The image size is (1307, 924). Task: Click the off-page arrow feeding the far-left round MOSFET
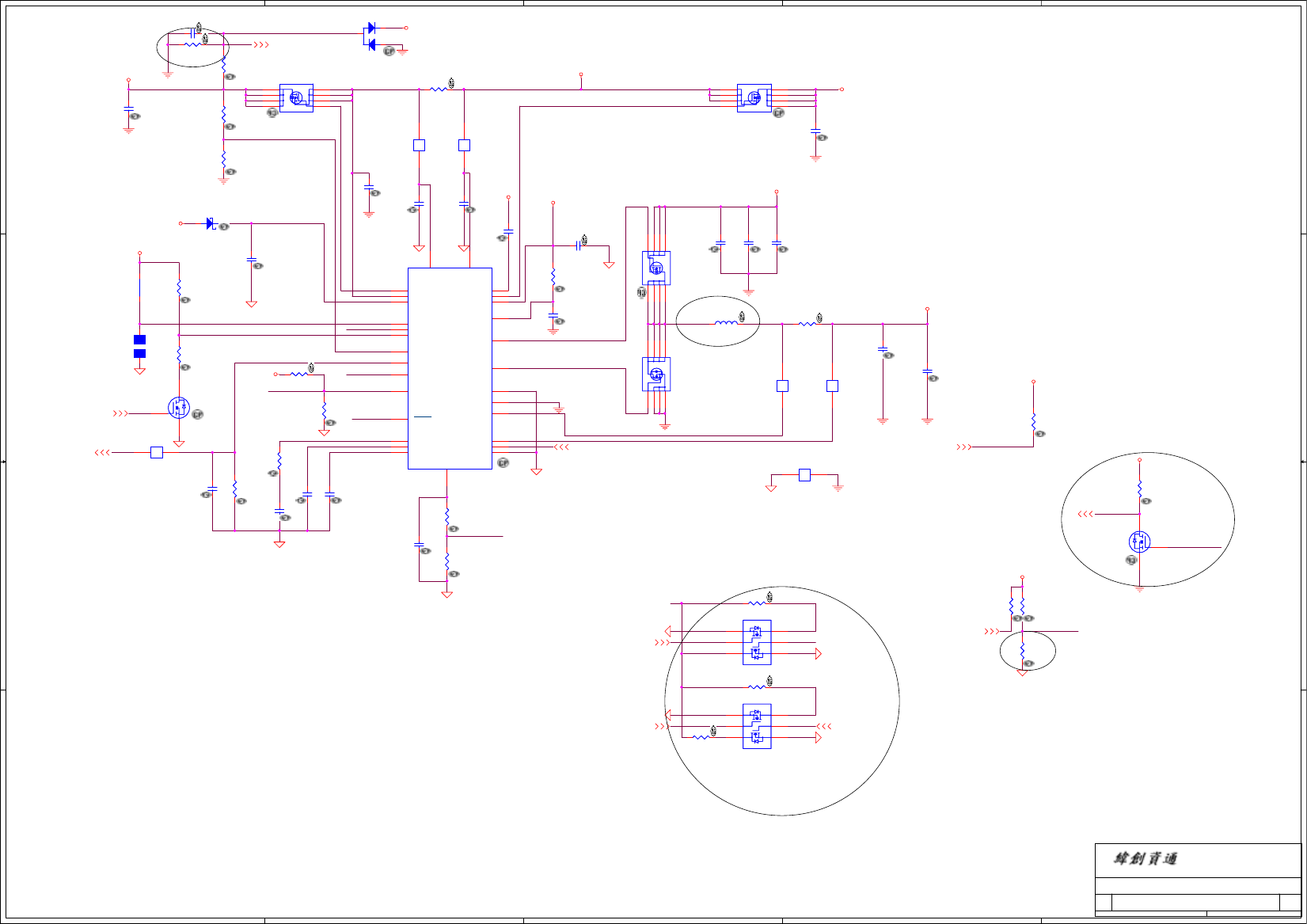point(121,413)
